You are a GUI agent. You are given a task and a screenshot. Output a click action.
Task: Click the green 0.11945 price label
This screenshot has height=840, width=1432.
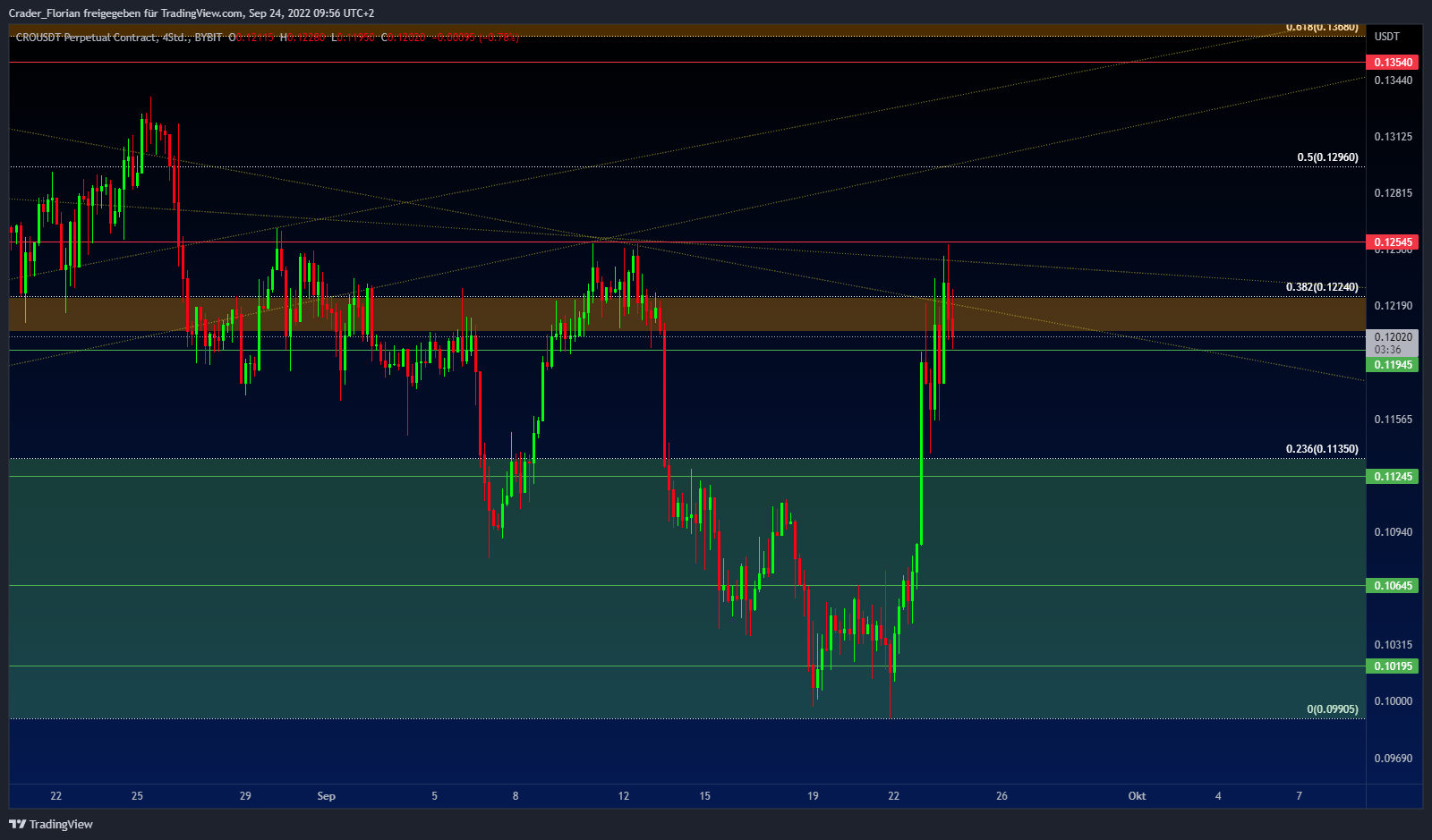coord(1393,365)
